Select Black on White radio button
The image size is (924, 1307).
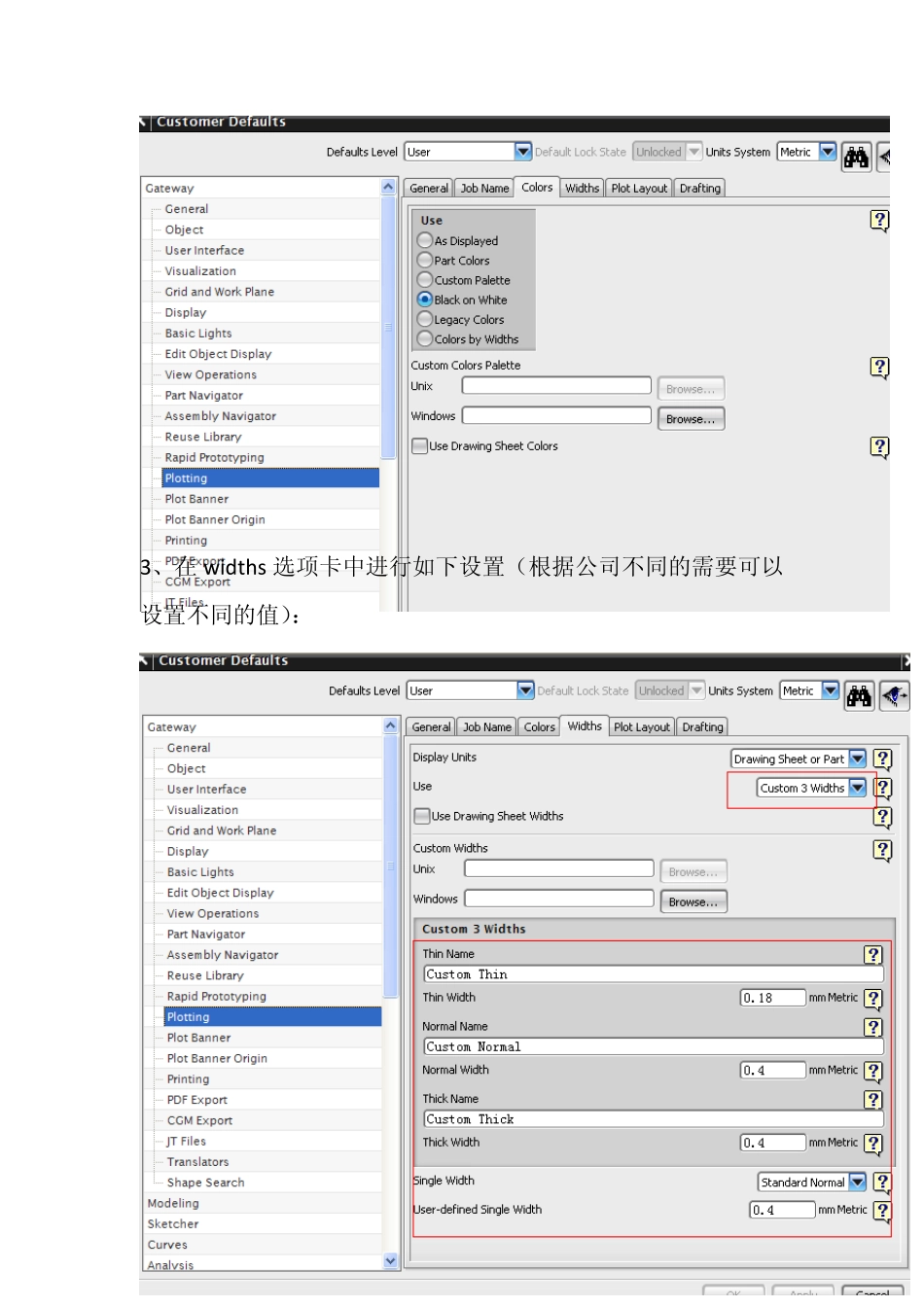tap(425, 300)
